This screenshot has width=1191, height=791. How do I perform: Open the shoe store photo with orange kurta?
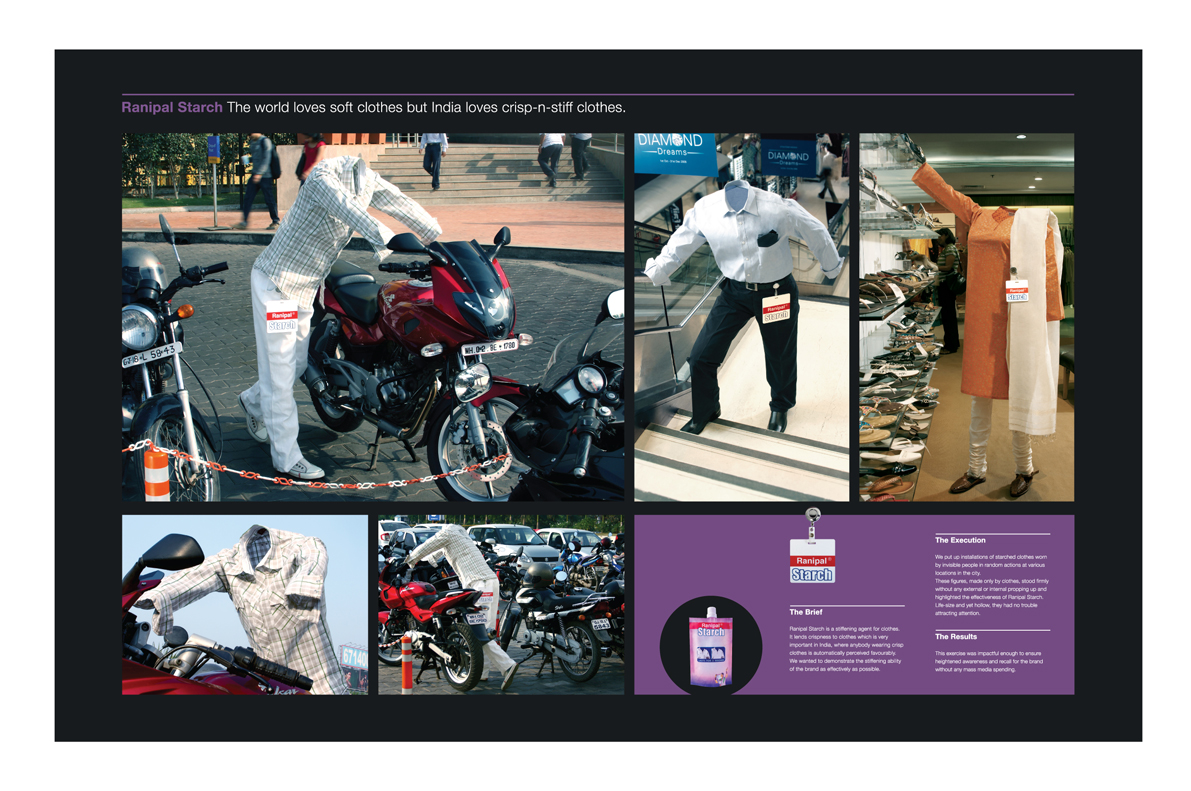[x=966, y=317]
